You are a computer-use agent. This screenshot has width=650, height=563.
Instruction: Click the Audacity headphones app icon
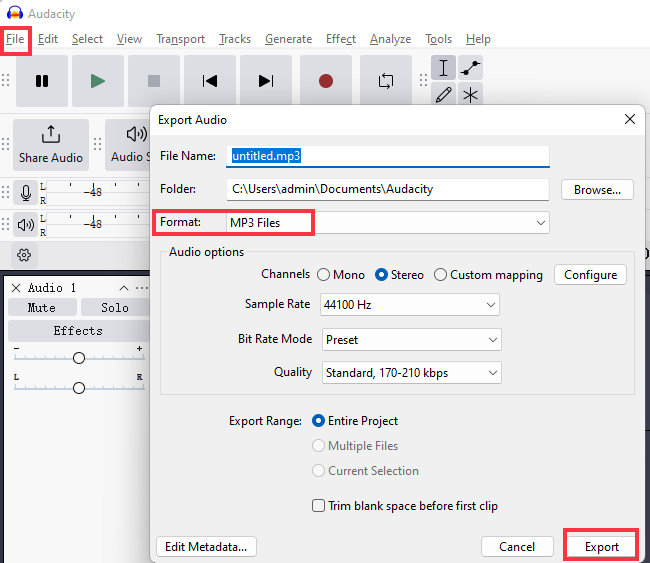pyautogui.click(x=15, y=13)
